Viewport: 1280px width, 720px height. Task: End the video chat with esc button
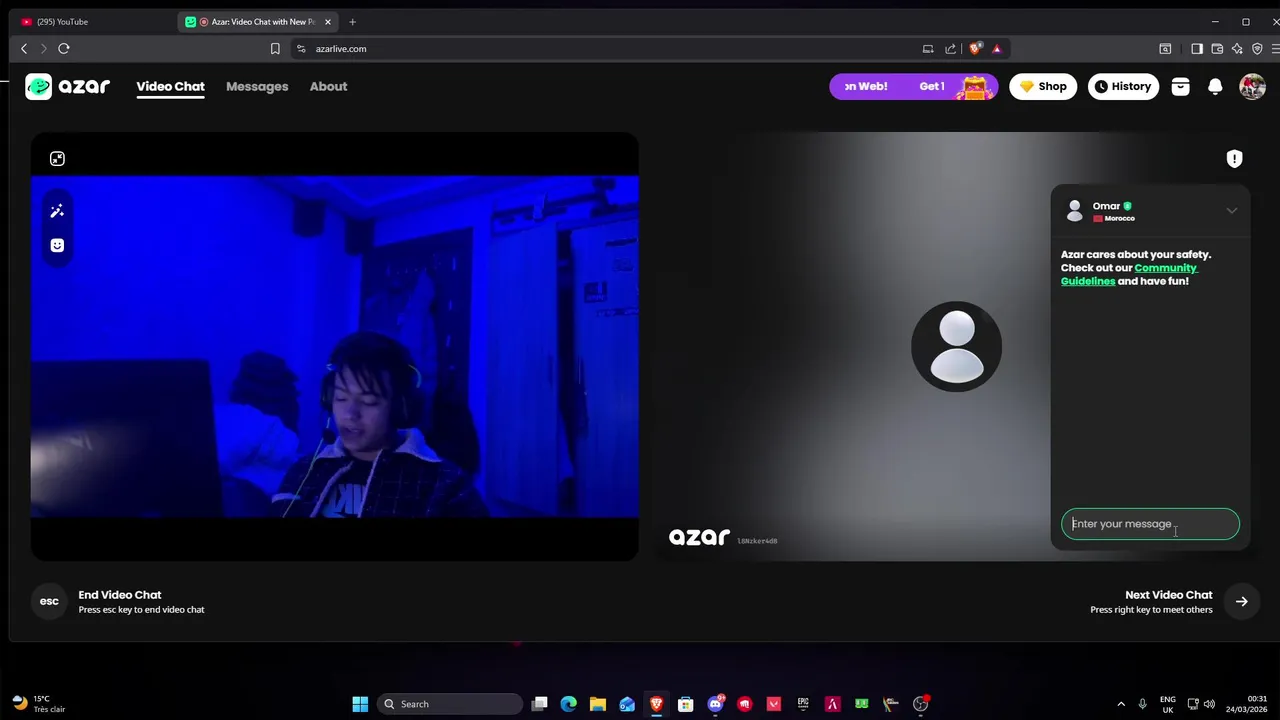(x=49, y=601)
